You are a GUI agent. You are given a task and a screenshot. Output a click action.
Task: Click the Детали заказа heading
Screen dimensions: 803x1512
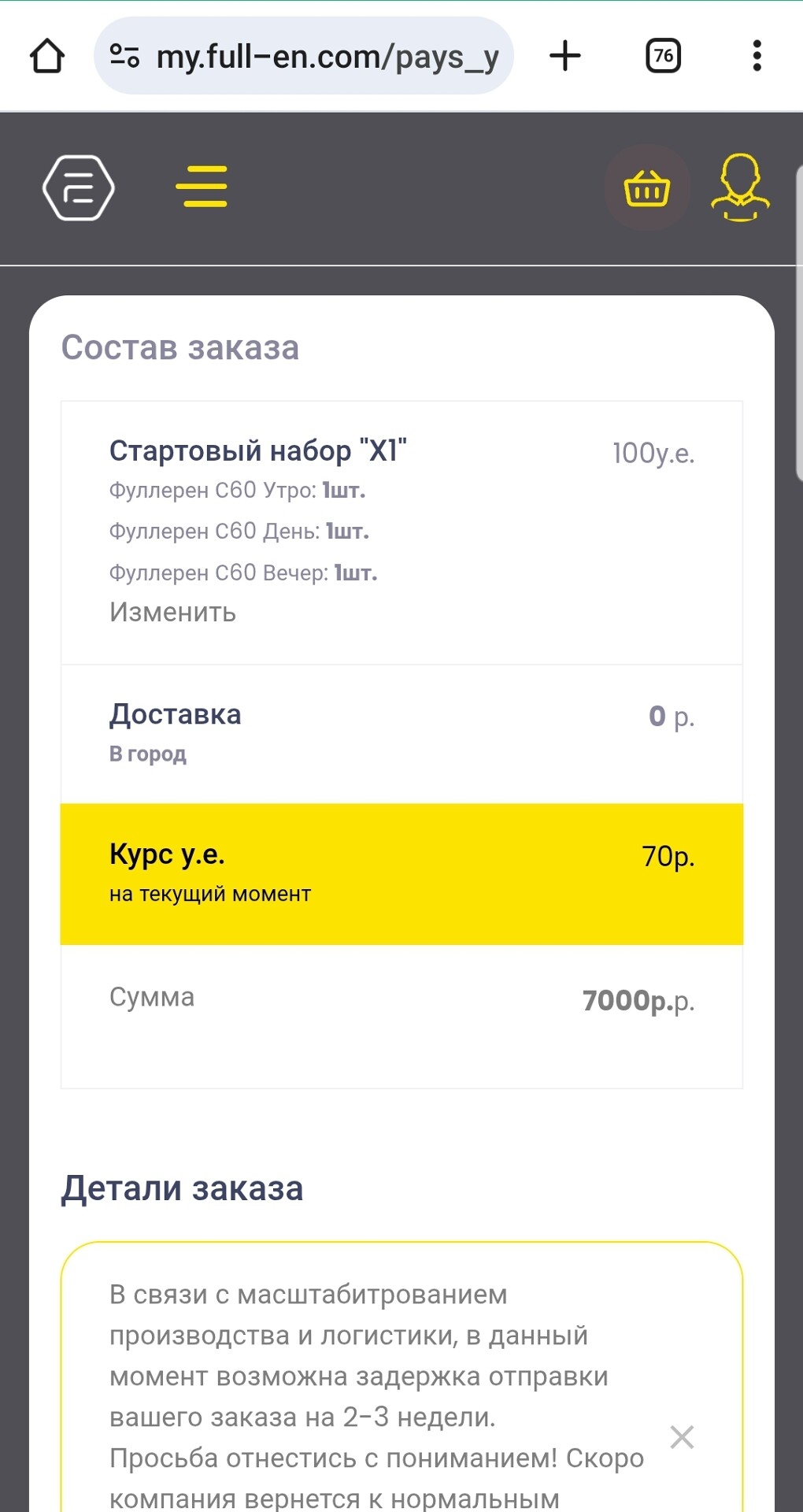pos(182,1188)
